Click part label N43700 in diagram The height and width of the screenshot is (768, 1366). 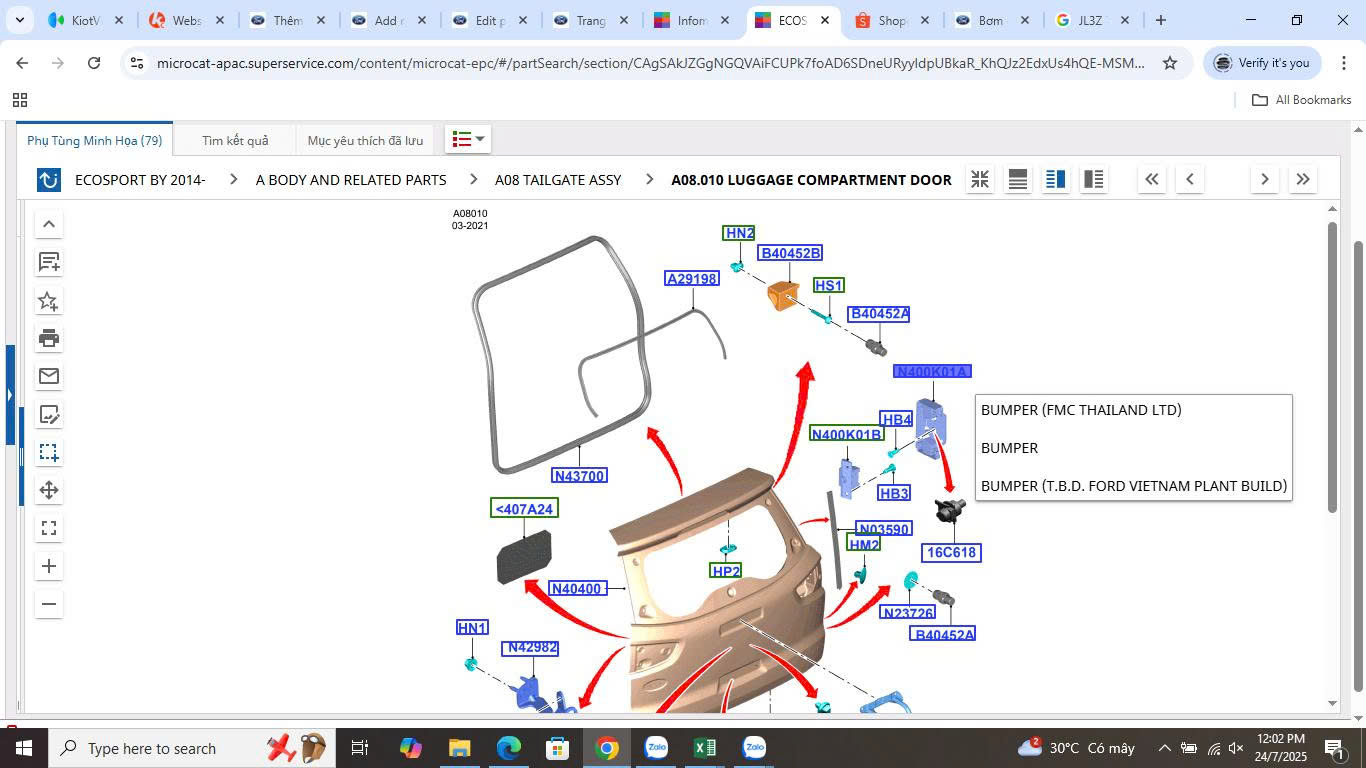click(579, 476)
